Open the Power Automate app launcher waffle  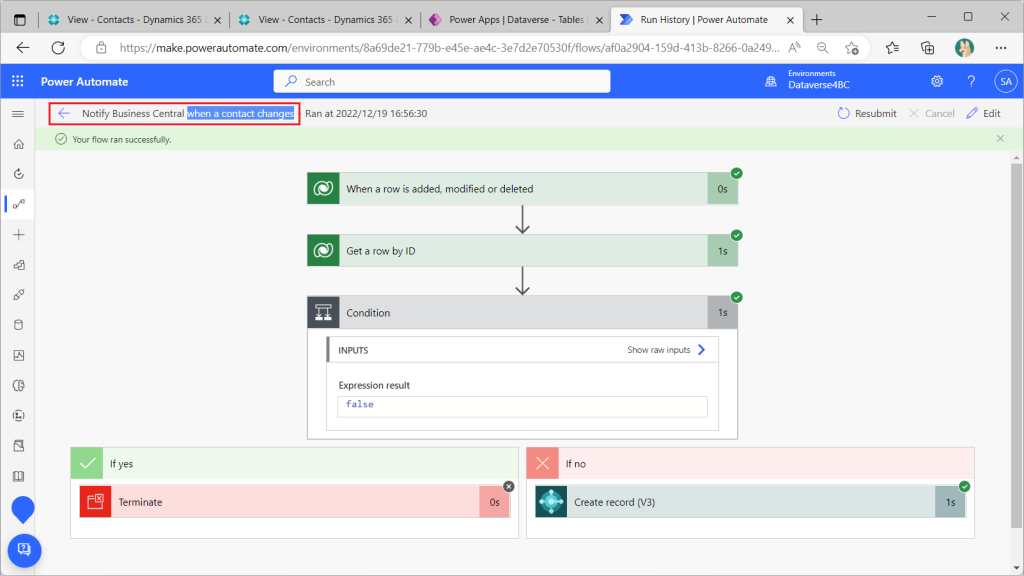pos(18,81)
